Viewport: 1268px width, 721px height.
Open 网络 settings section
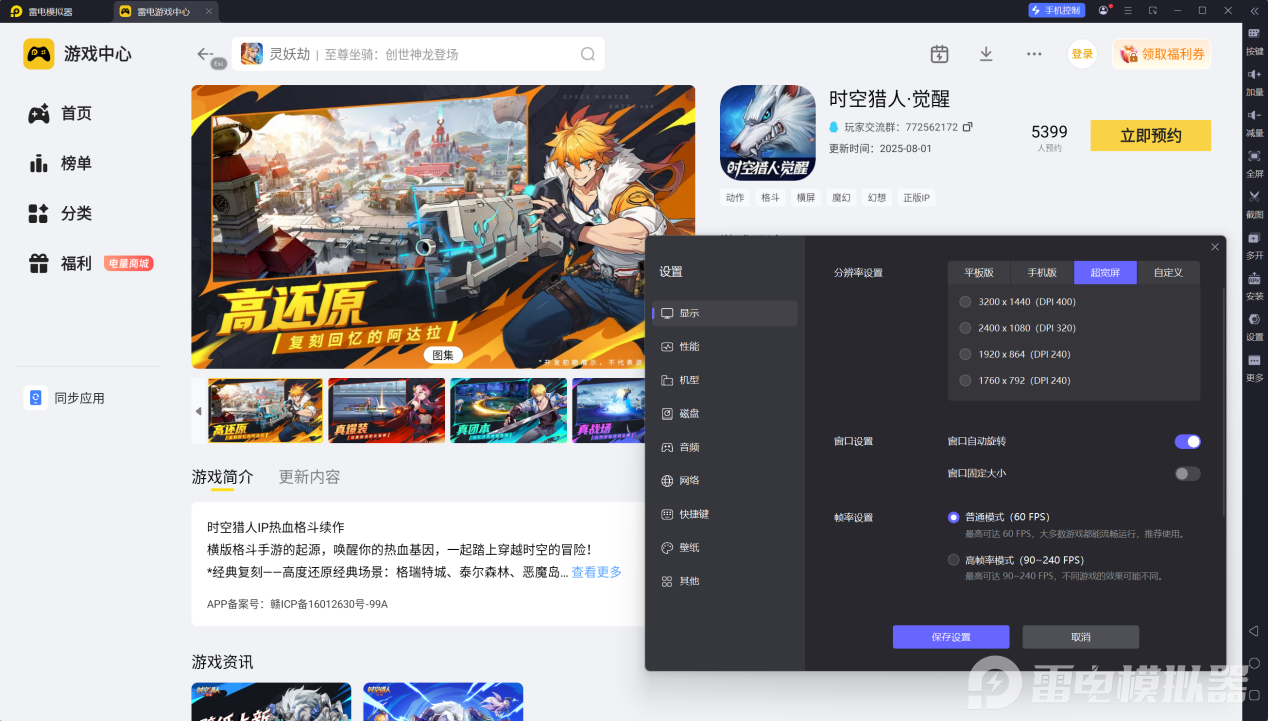click(725, 480)
